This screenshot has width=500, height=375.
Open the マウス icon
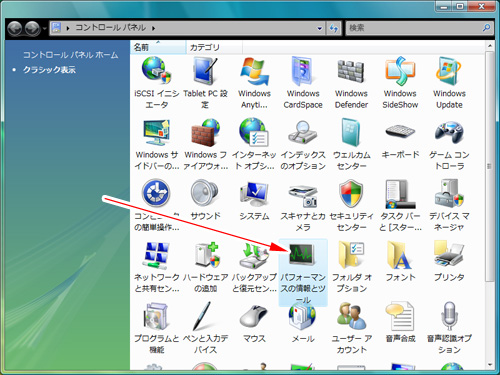pyautogui.click(x=253, y=316)
